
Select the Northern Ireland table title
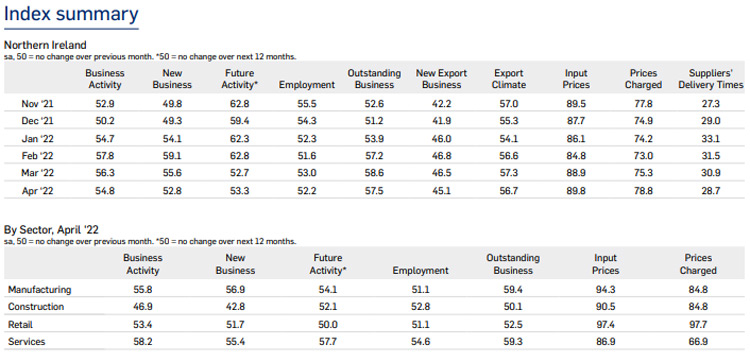click(45, 45)
